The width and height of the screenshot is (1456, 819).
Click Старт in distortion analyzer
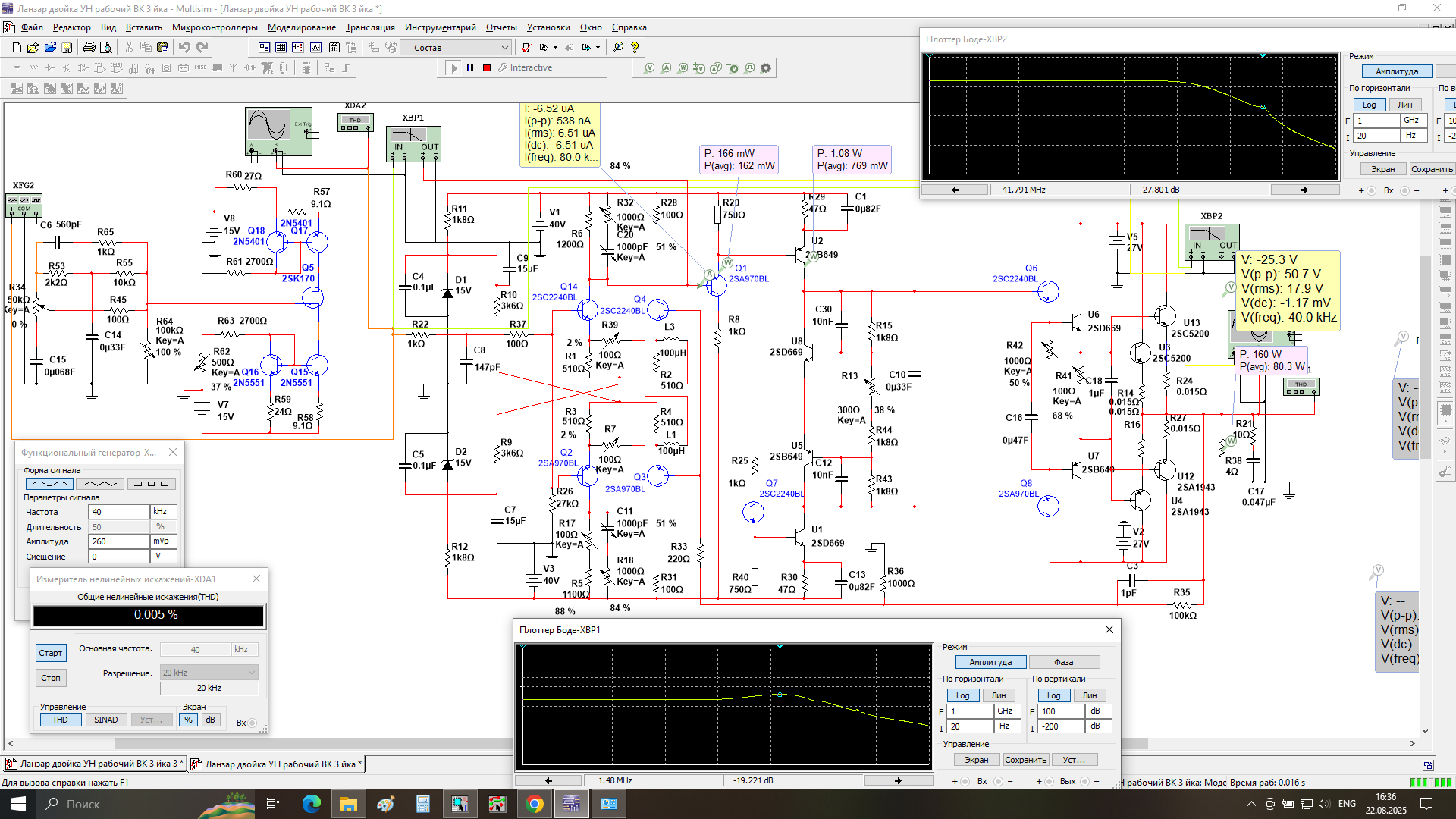(x=51, y=653)
